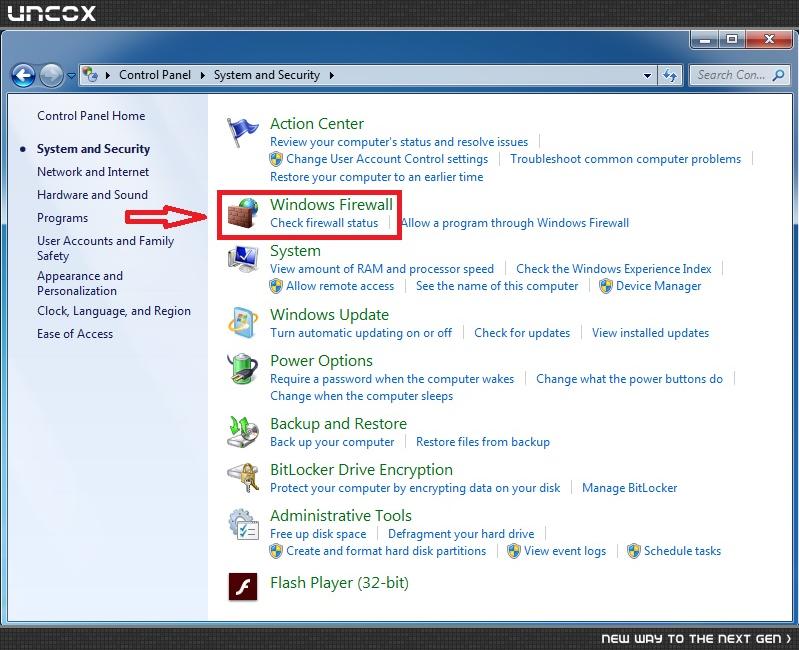This screenshot has height=650, width=799.
Task: Open Network and Internet category
Action: (x=93, y=172)
